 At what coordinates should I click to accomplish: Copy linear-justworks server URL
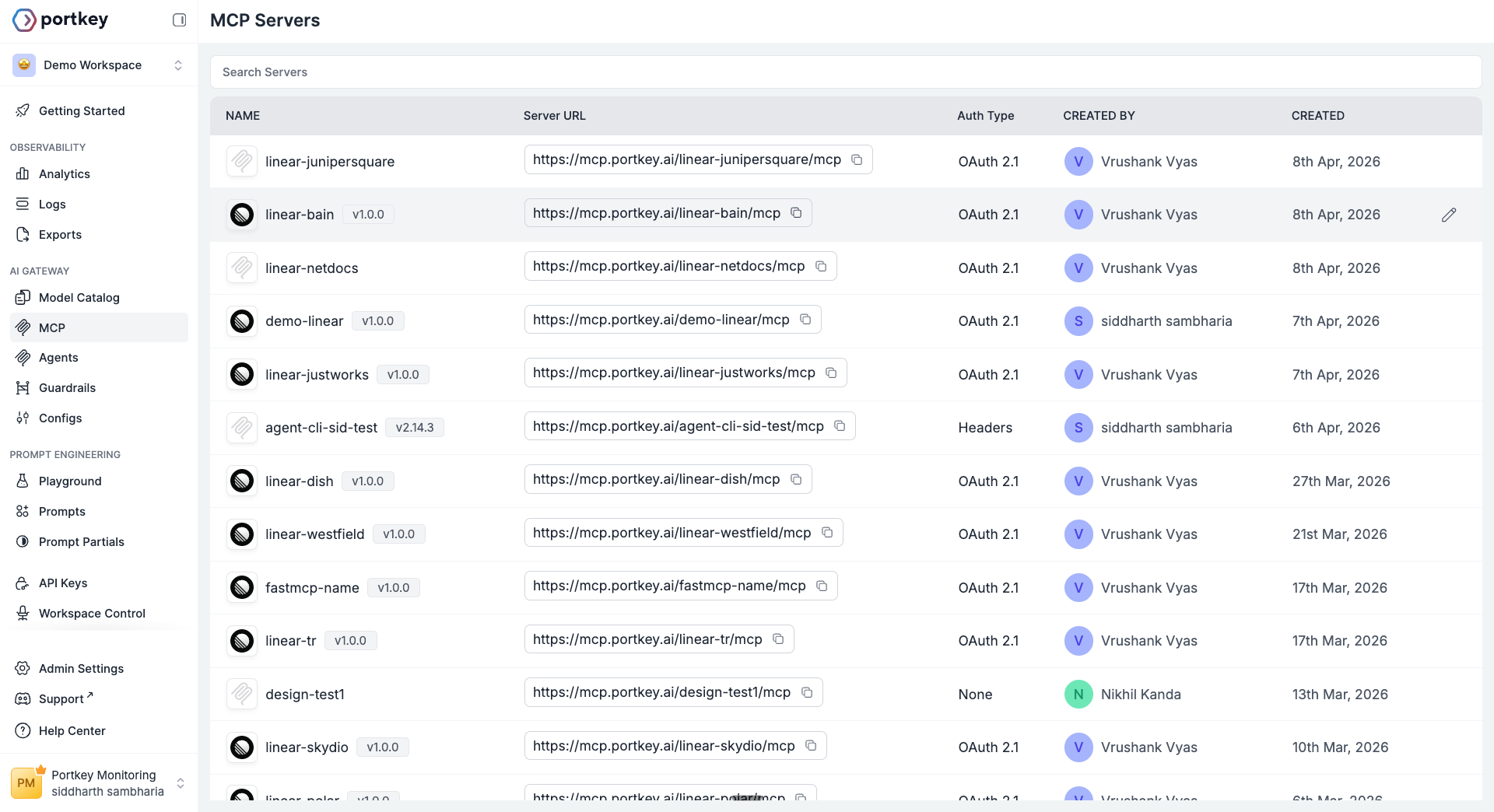coord(831,373)
